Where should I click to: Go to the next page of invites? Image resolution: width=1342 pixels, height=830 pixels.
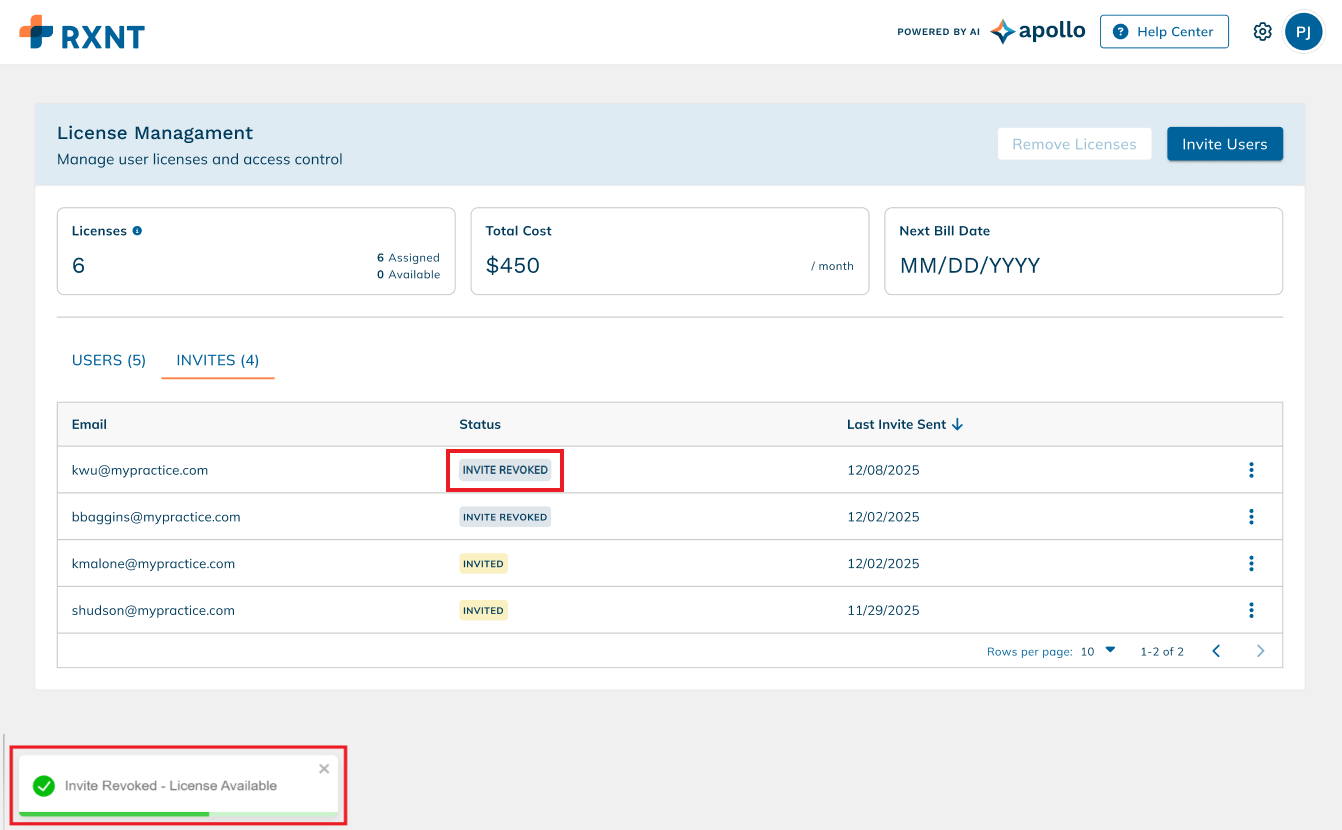click(x=1260, y=651)
